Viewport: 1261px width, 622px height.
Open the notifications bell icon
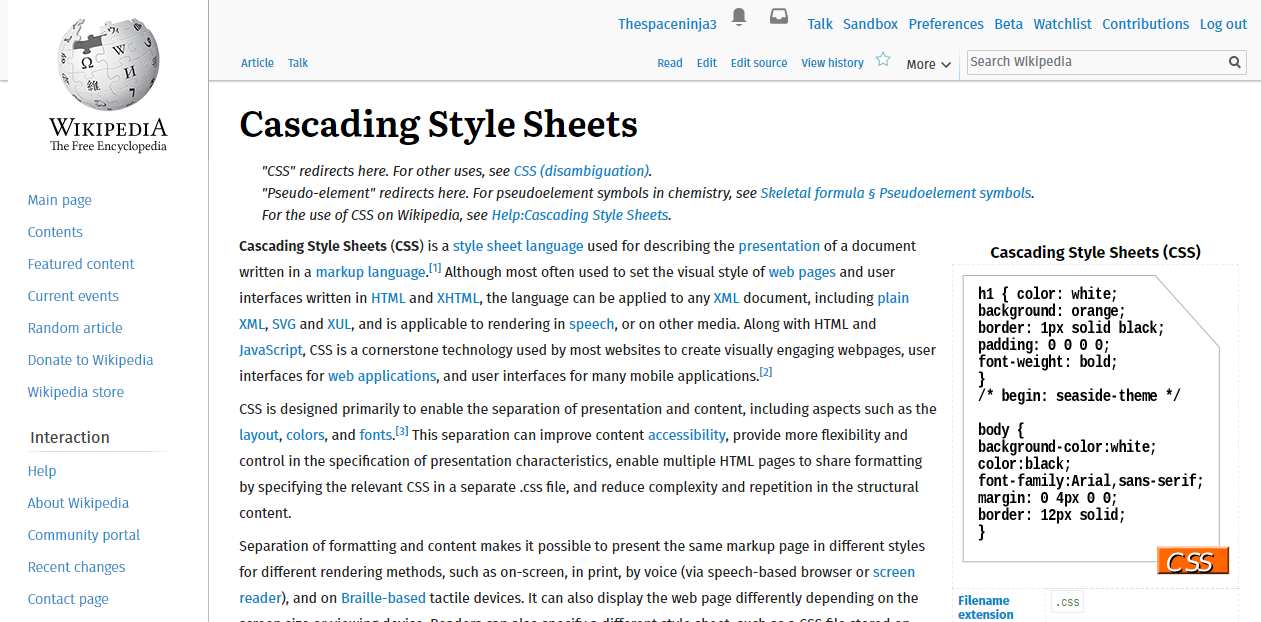(x=739, y=17)
